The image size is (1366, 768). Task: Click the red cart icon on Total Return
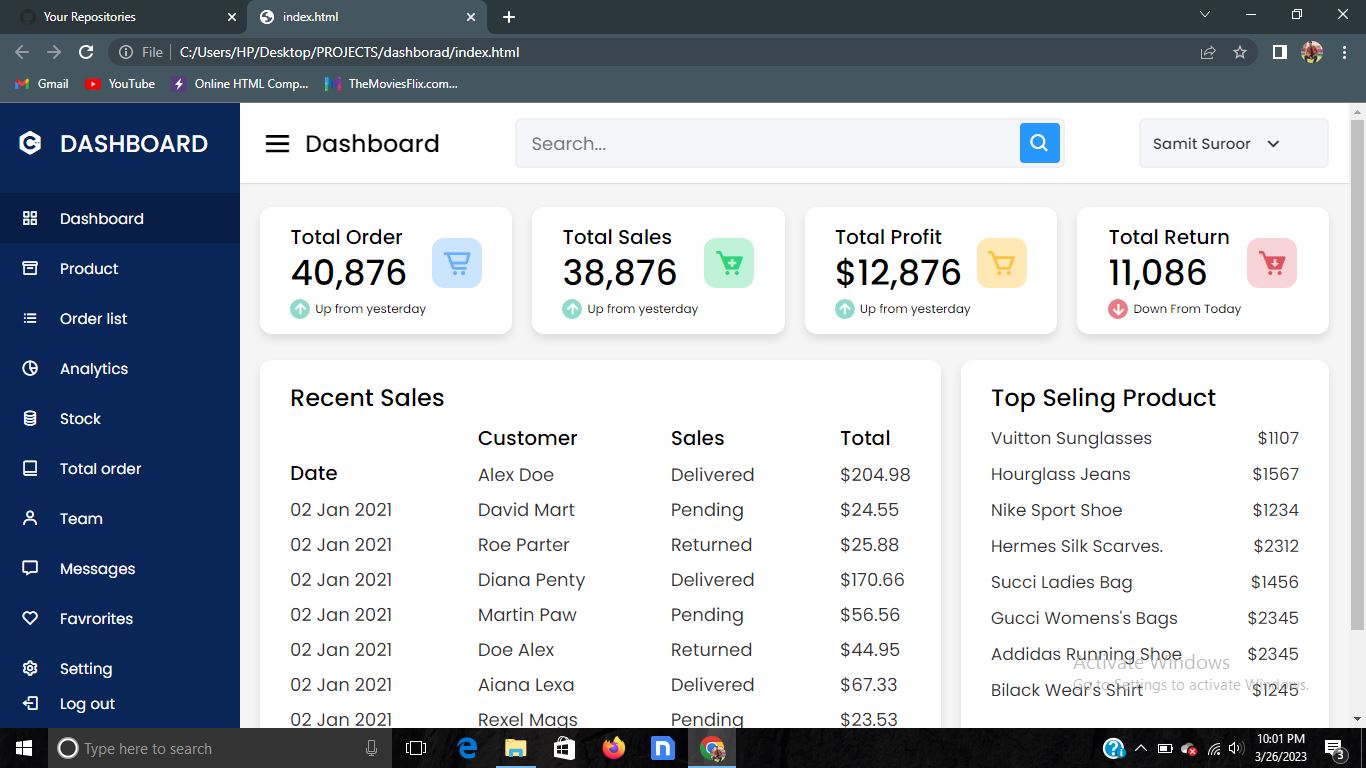click(1272, 263)
